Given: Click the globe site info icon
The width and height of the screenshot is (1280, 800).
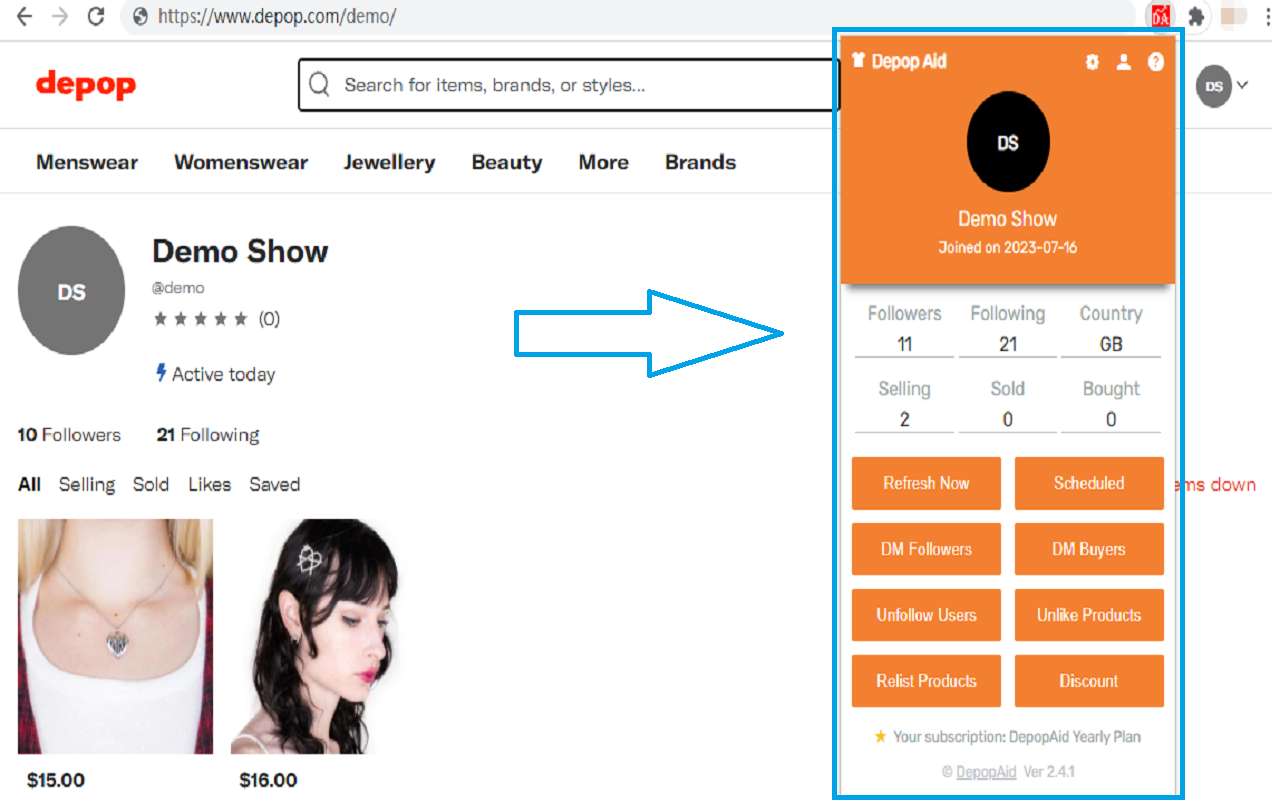Looking at the screenshot, I should pos(141,16).
